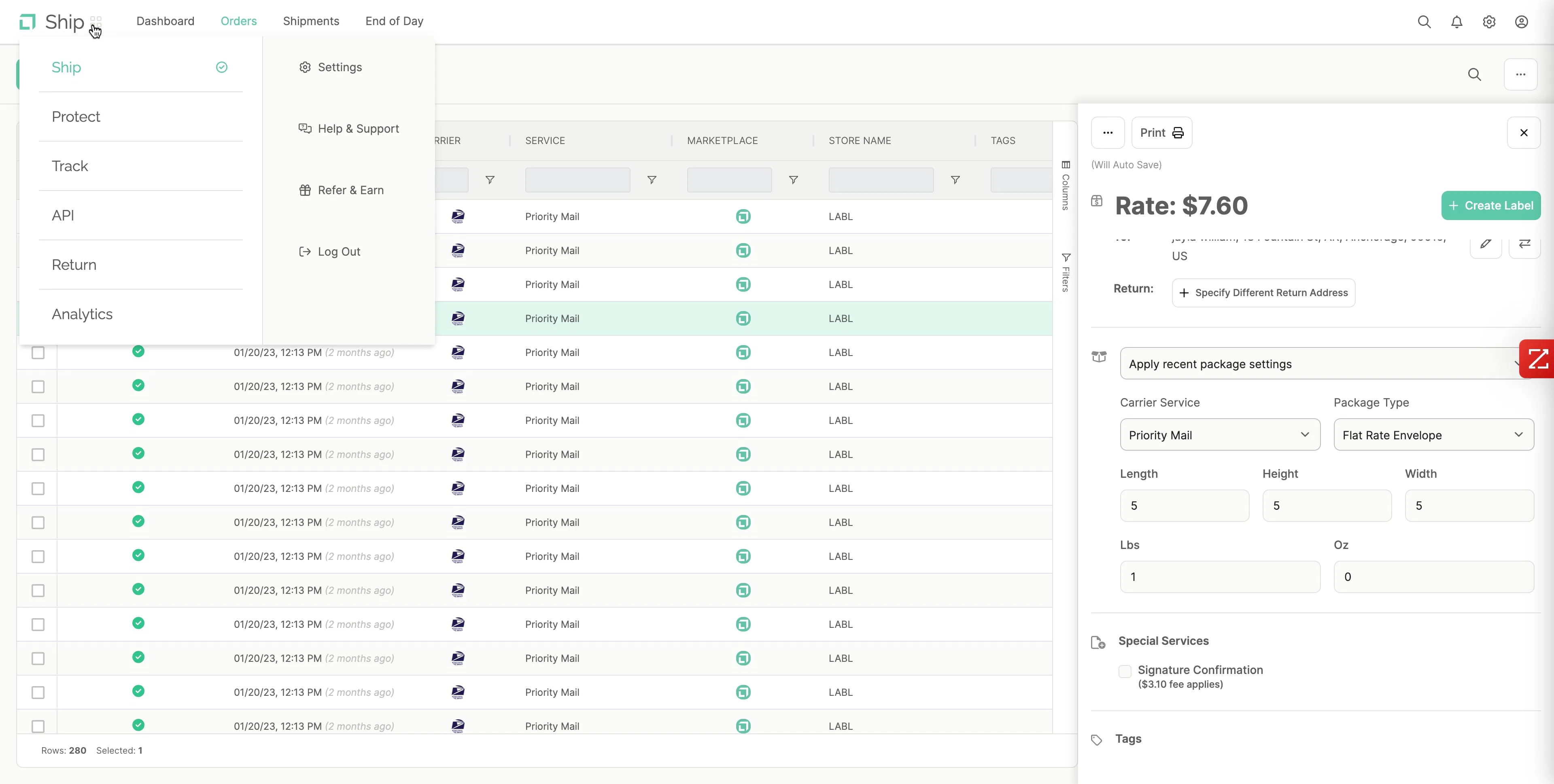Click the Oz weight input field
The width and height of the screenshot is (1554, 784).
pyautogui.click(x=1433, y=576)
